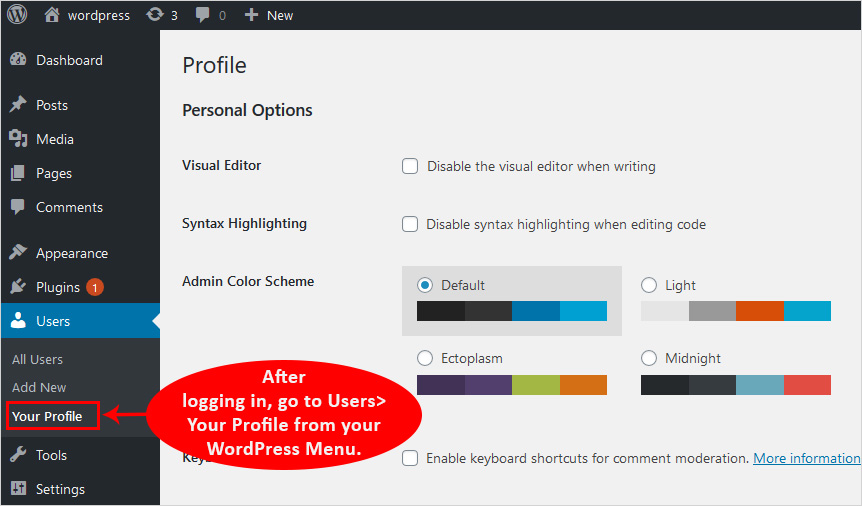Click the WordPress logo icon

17,15
